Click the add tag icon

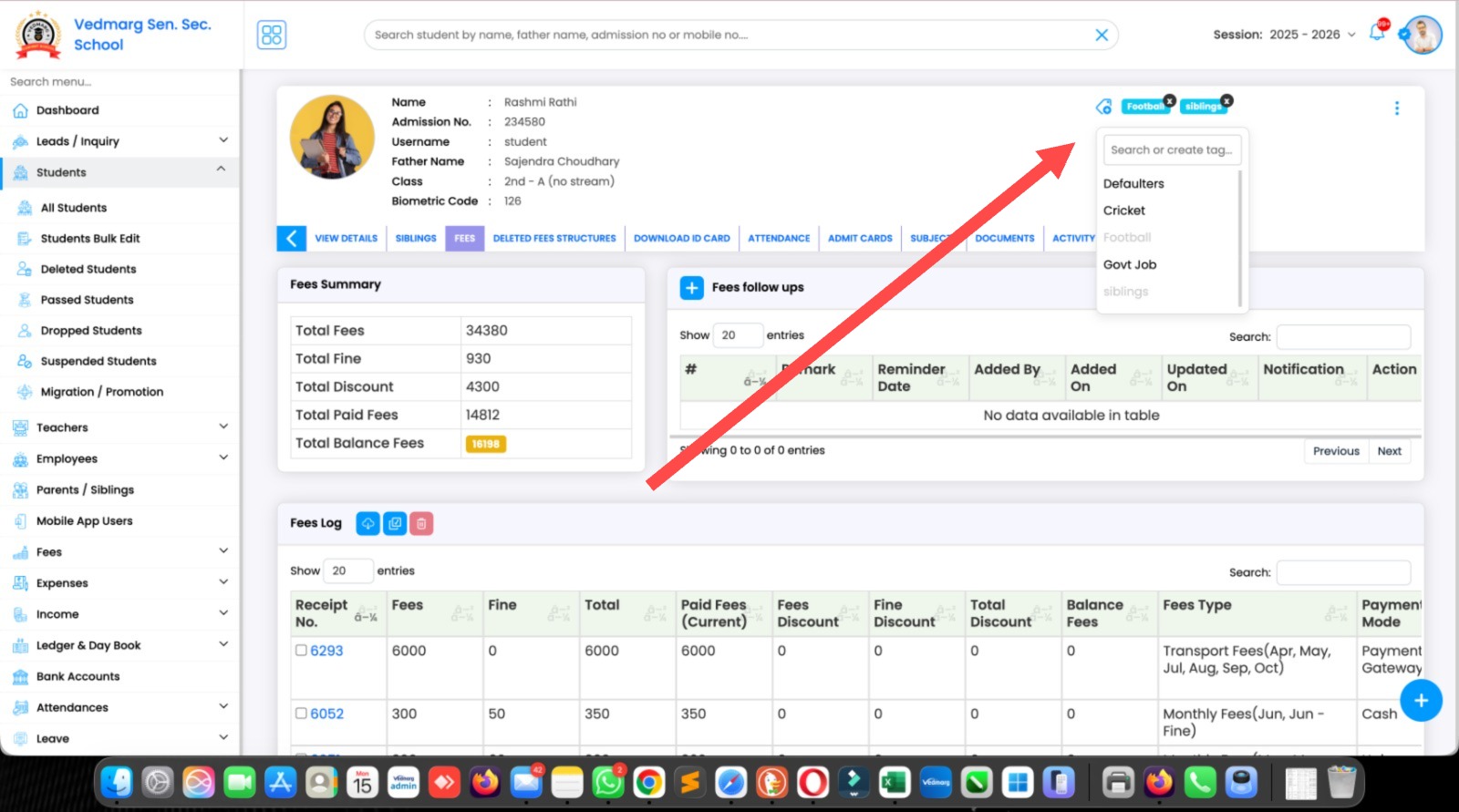pos(1103,107)
